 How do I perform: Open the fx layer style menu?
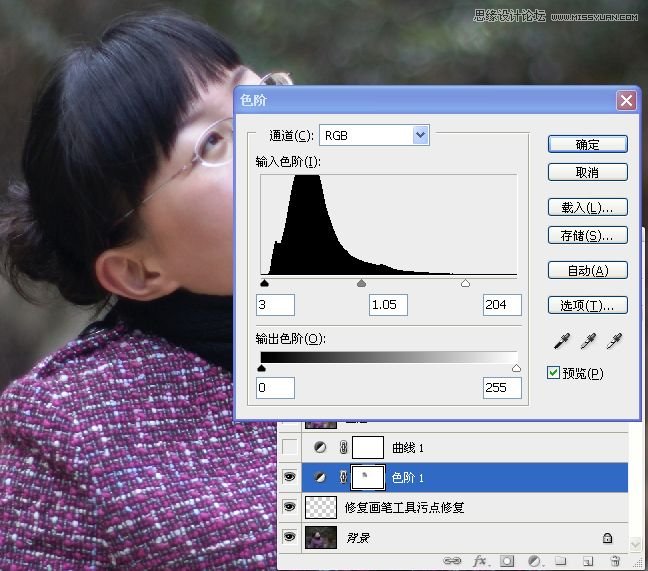click(480, 561)
